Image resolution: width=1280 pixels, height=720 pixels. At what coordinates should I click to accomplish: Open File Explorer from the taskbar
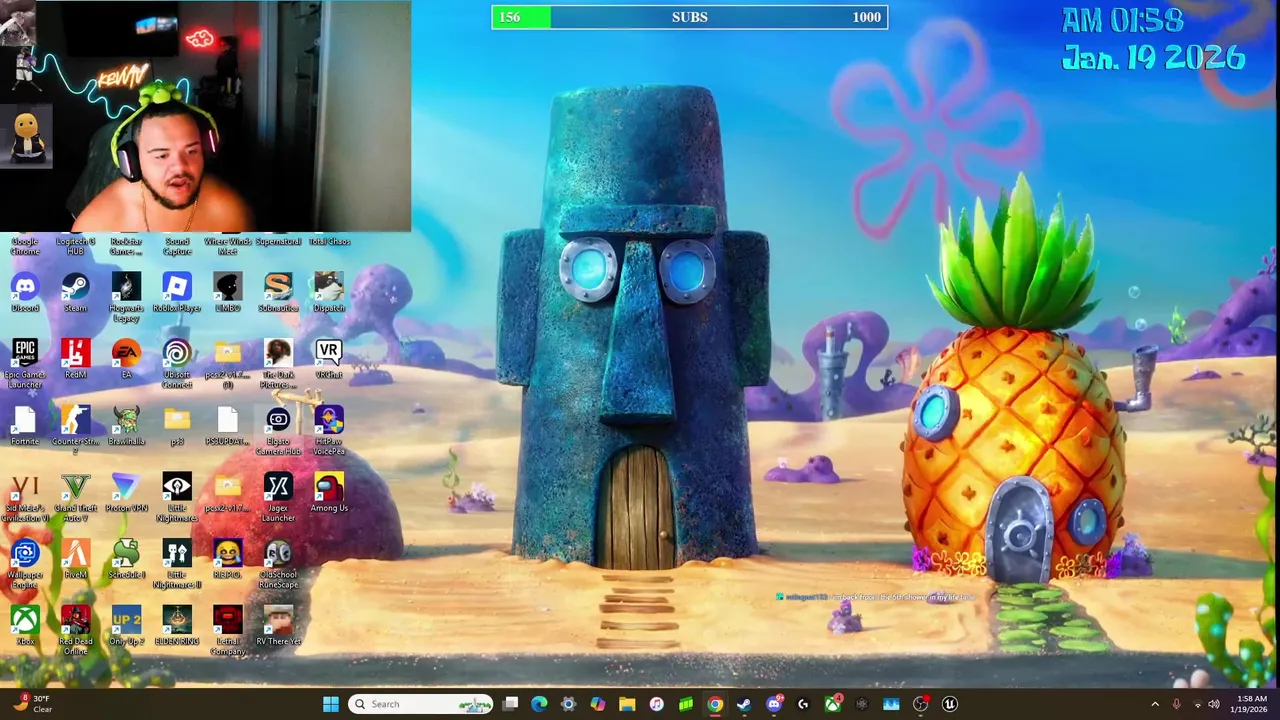coord(627,704)
